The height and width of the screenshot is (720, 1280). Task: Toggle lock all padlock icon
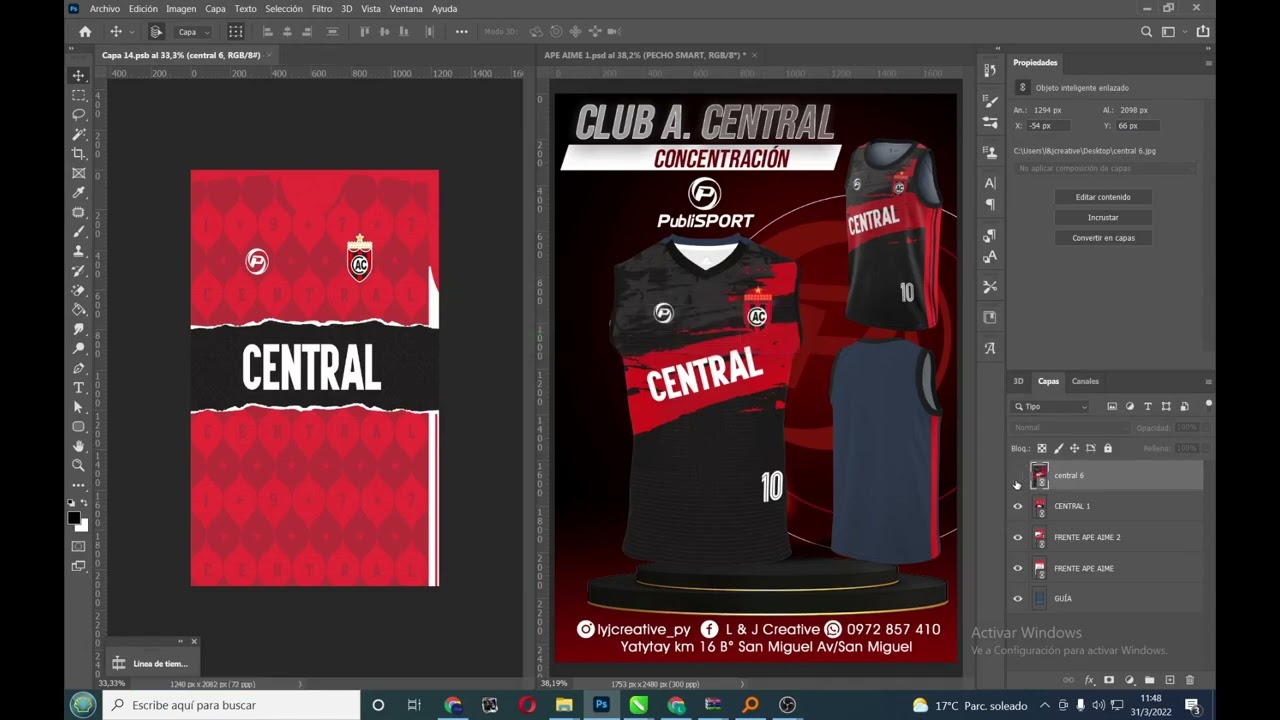[1107, 449]
